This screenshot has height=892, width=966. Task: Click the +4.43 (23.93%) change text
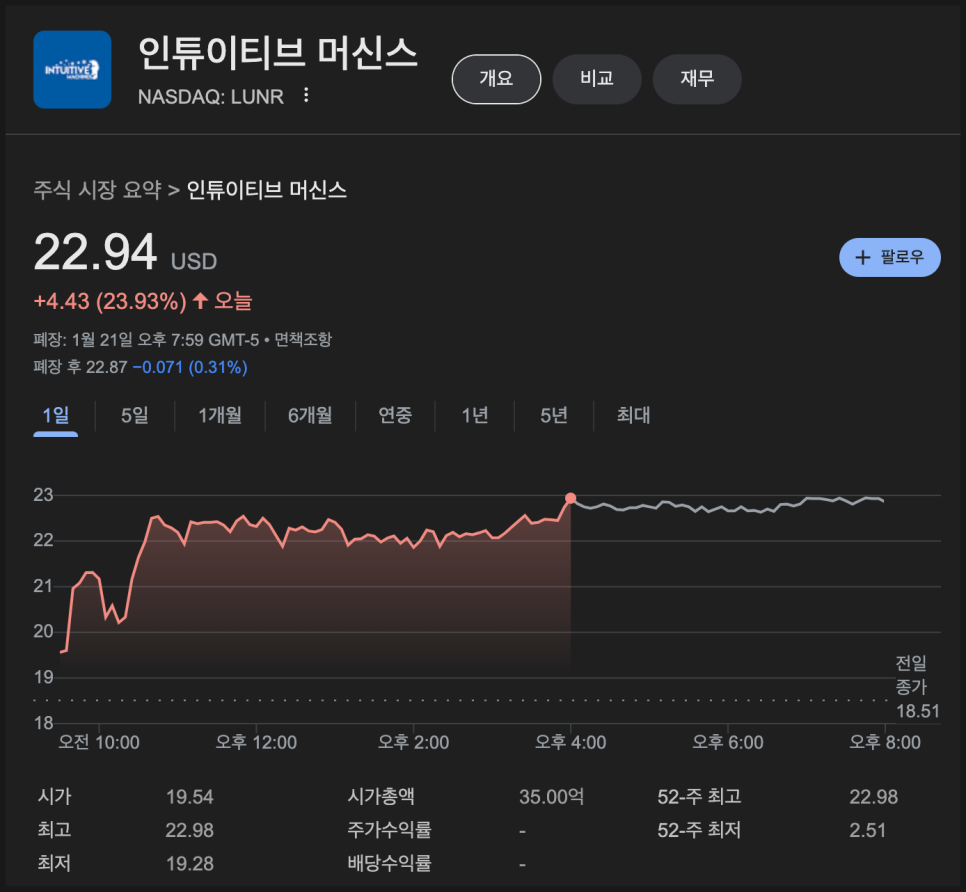(110, 301)
